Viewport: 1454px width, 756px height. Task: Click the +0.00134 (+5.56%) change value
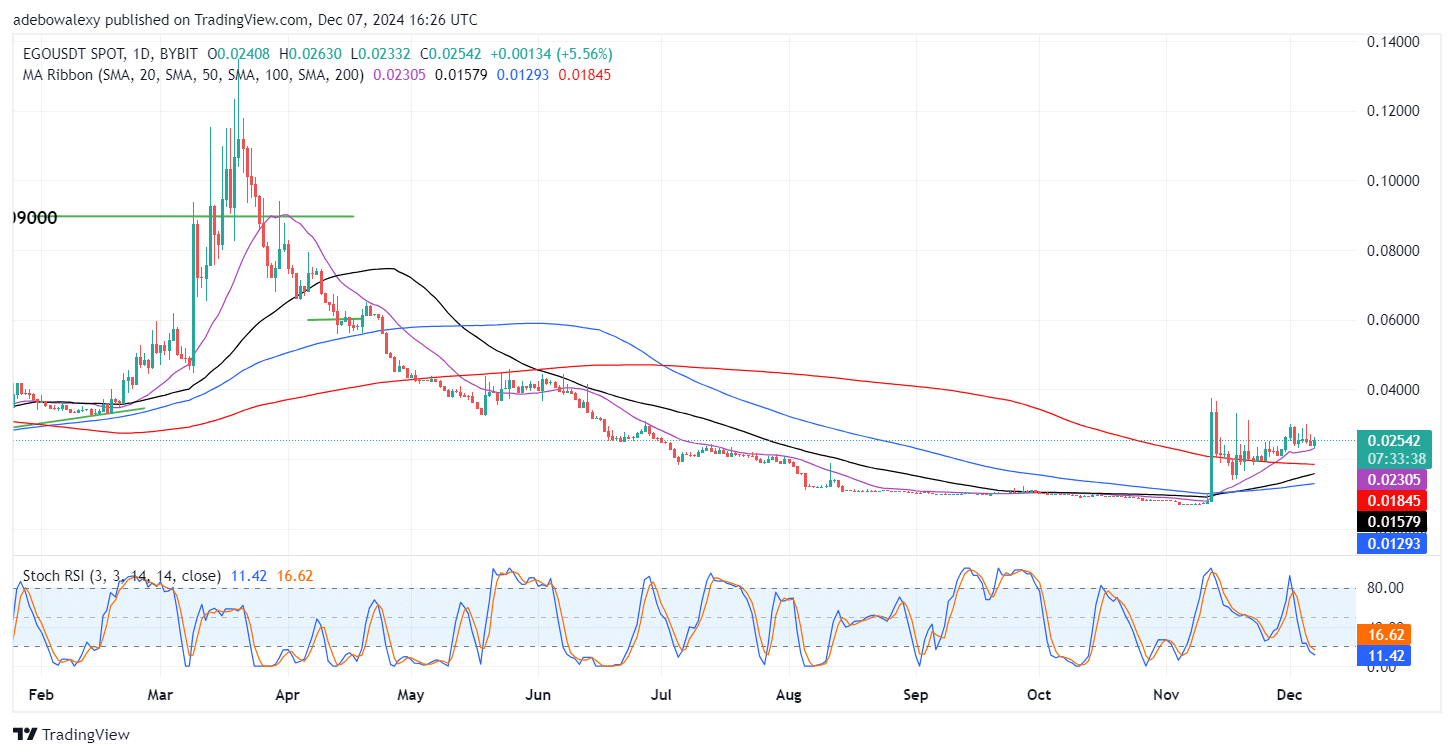coord(551,54)
